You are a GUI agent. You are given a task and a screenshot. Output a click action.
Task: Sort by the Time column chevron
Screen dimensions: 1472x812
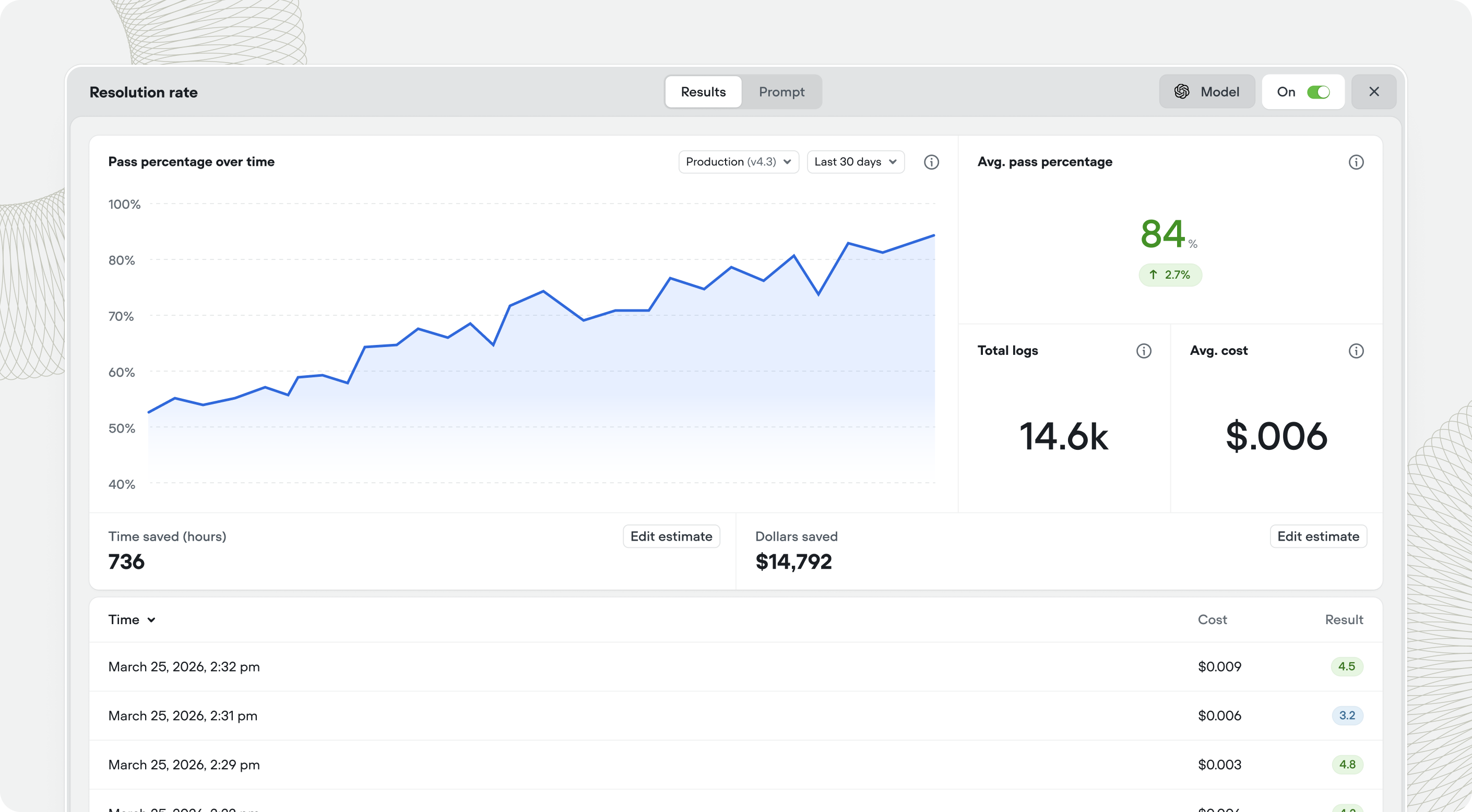click(151, 620)
